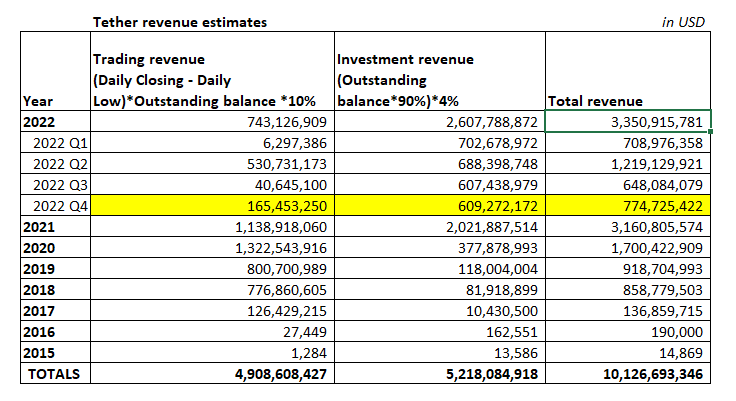Select the '2022 Q1' row label
Image resolution: width=736 pixels, height=401 pixels.
tap(55, 142)
